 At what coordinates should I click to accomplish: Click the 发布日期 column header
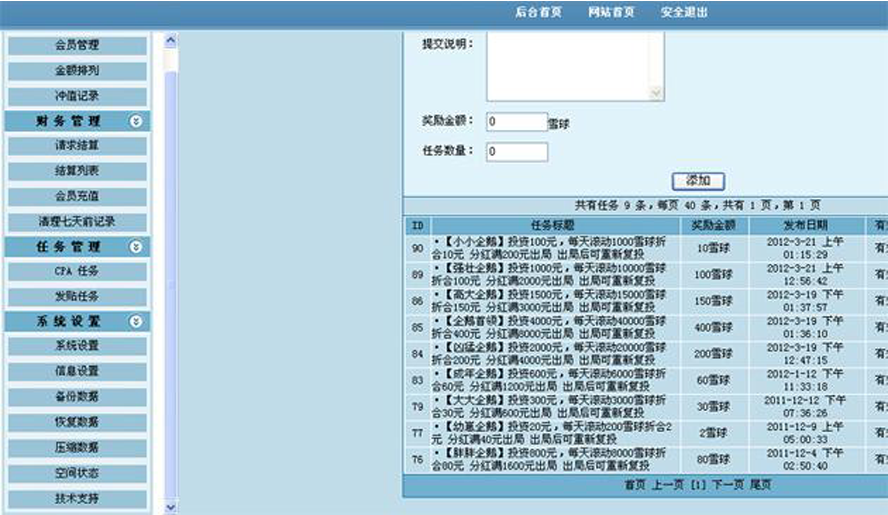(806, 225)
